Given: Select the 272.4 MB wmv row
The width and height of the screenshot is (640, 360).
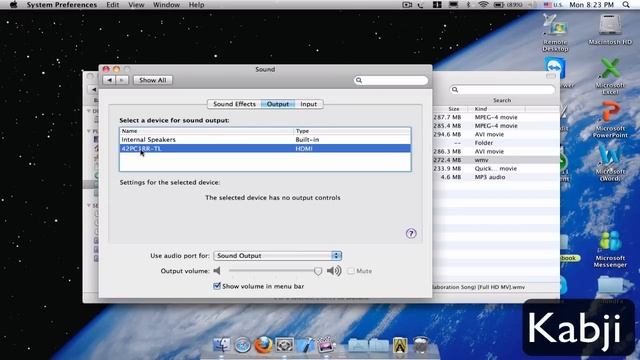Looking at the screenshot, I should tap(496, 160).
